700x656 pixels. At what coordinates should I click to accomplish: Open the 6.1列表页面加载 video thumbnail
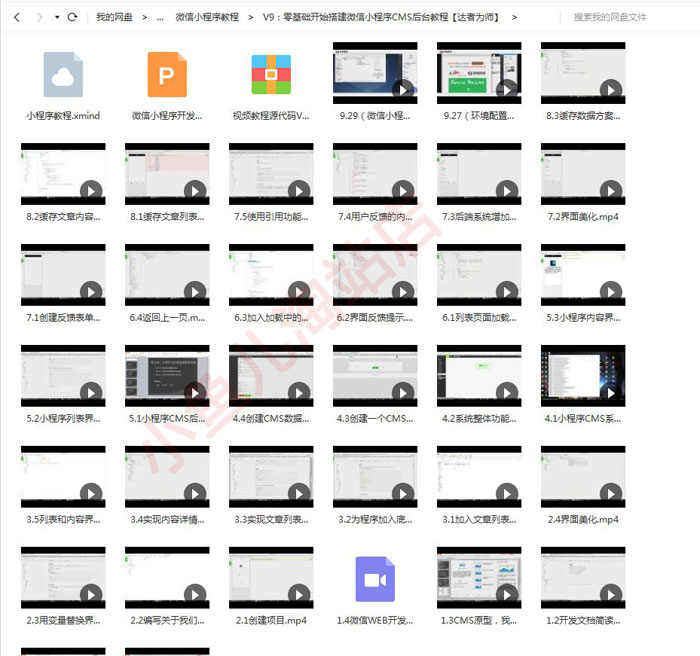pyautogui.click(x=479, y=275)
